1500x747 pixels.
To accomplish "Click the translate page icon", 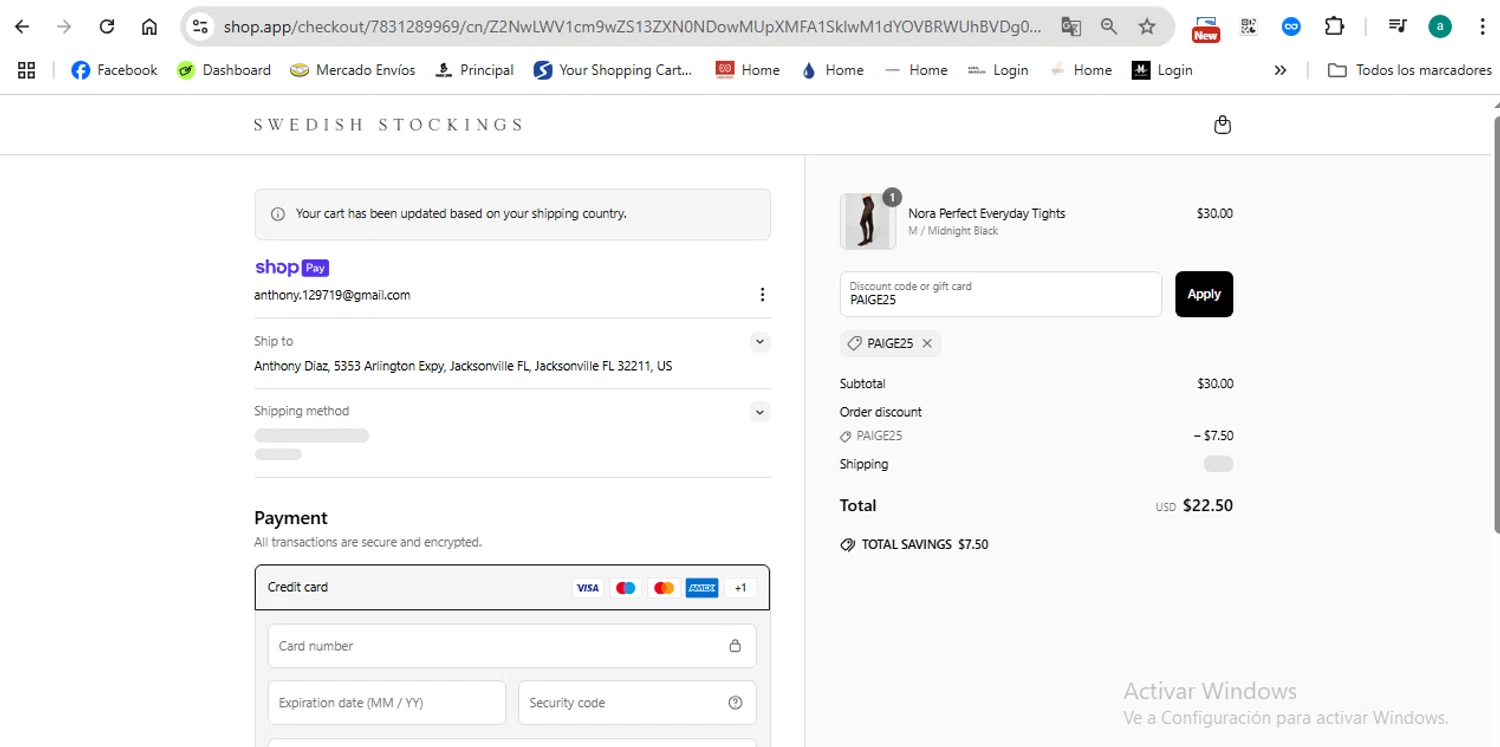I will coord(1071,27).
